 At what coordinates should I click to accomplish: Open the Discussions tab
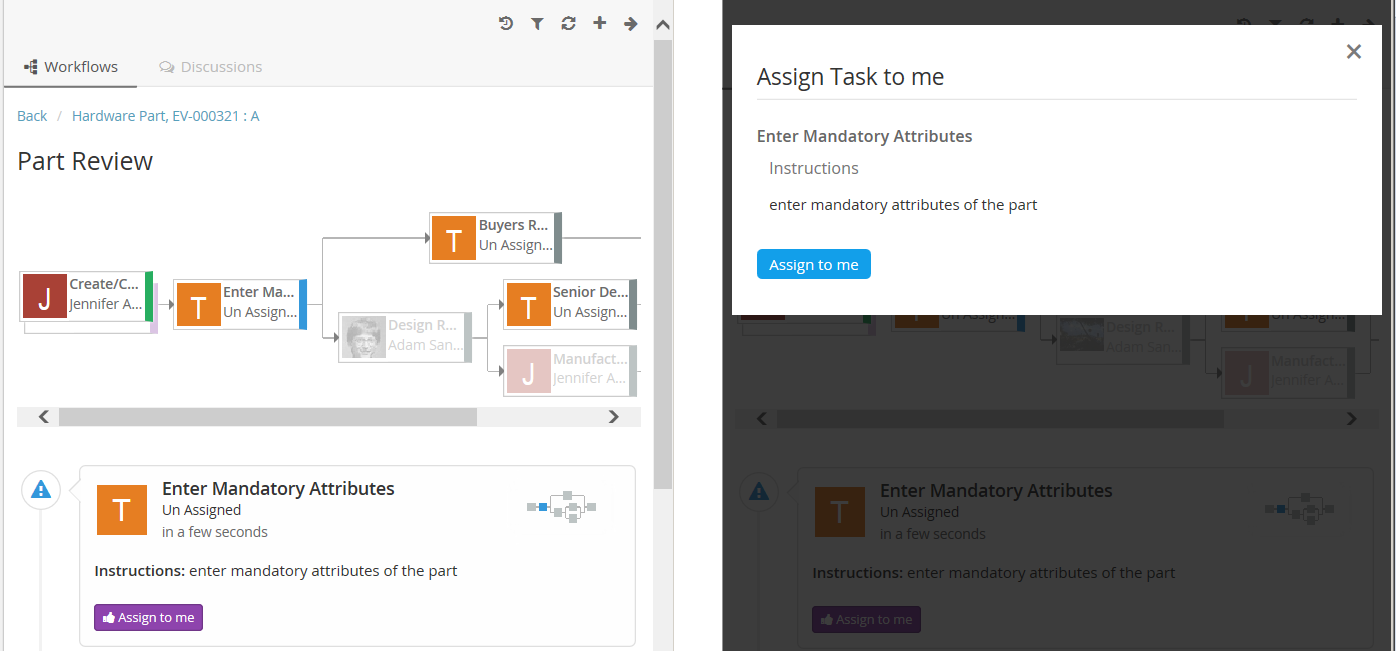211,67
